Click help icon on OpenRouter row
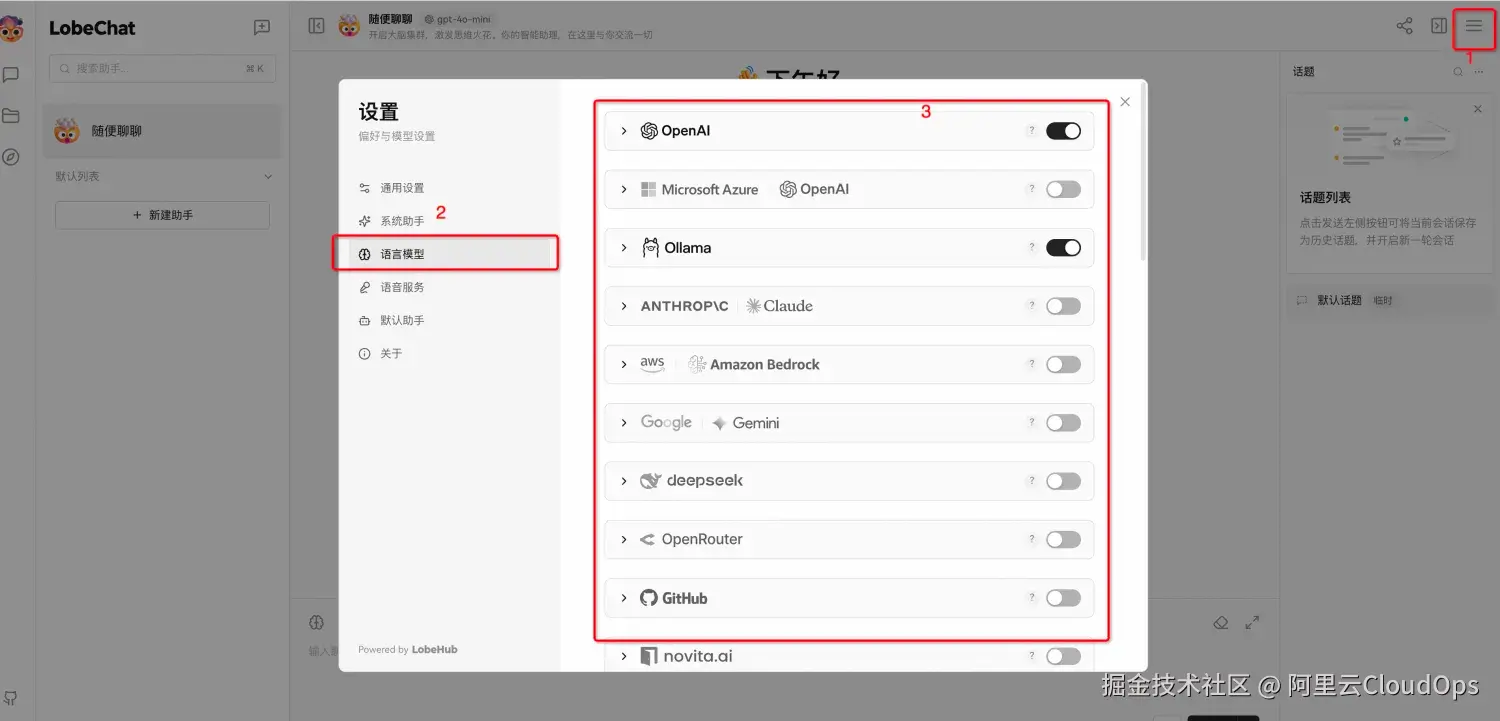Image resolution: width=1500 pixels, height=721 pixels. 1031,539
